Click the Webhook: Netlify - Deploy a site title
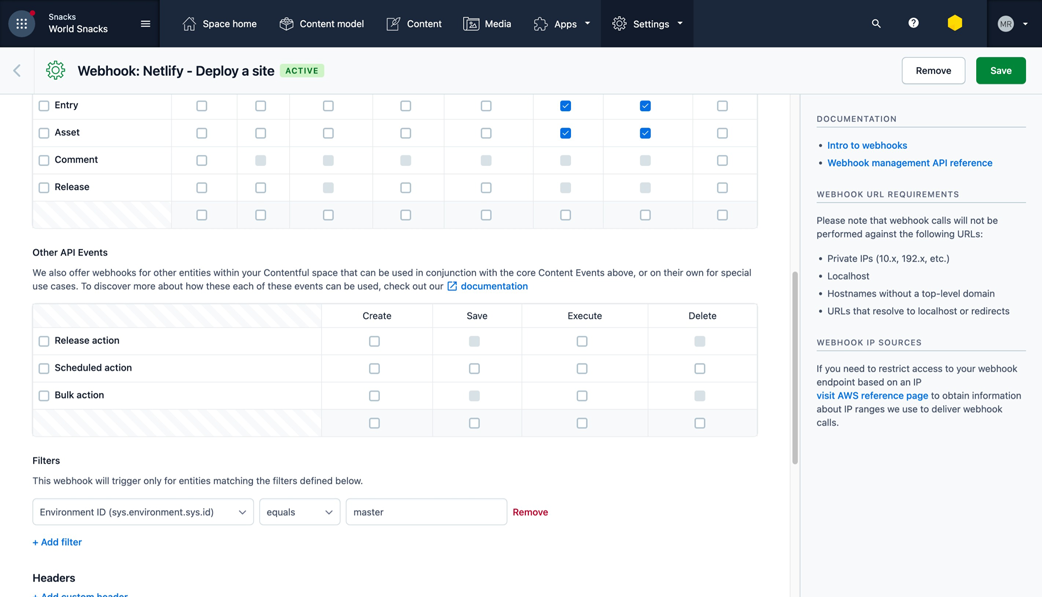 [176, 71]
